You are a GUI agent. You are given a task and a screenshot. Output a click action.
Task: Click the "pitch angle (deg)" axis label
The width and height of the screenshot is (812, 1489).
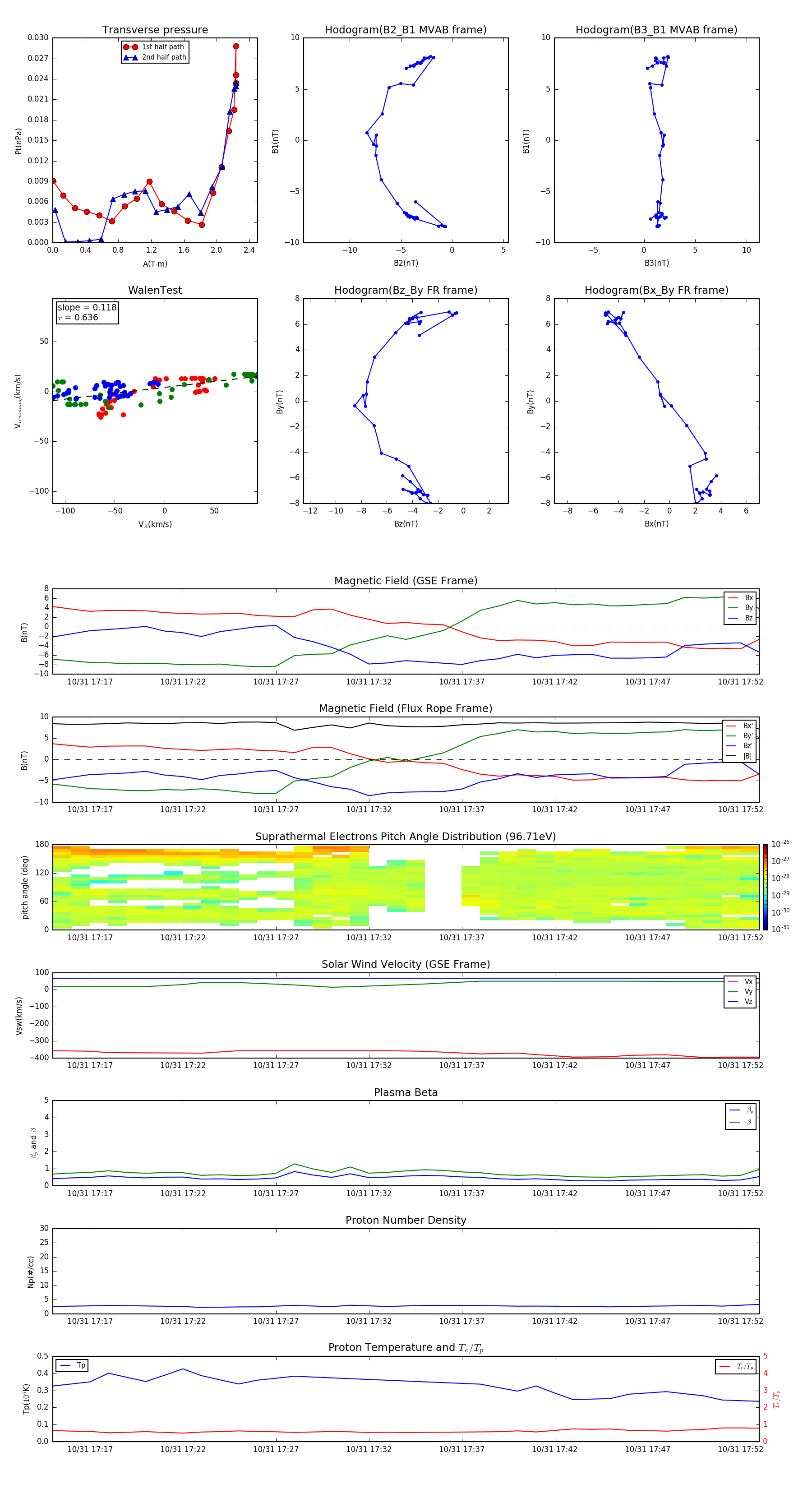pos(25,887)
